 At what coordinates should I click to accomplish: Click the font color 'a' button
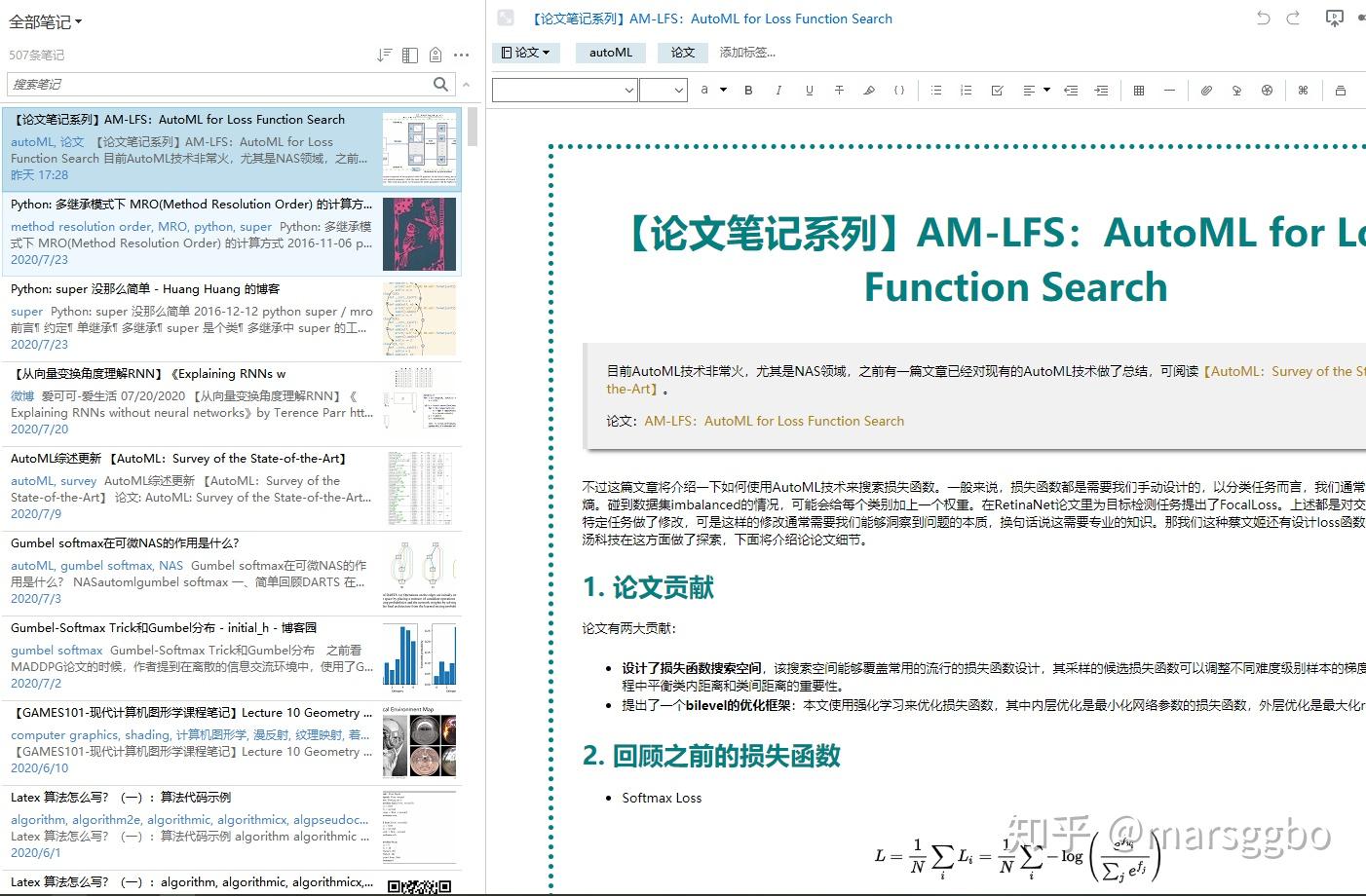[704, 90]
